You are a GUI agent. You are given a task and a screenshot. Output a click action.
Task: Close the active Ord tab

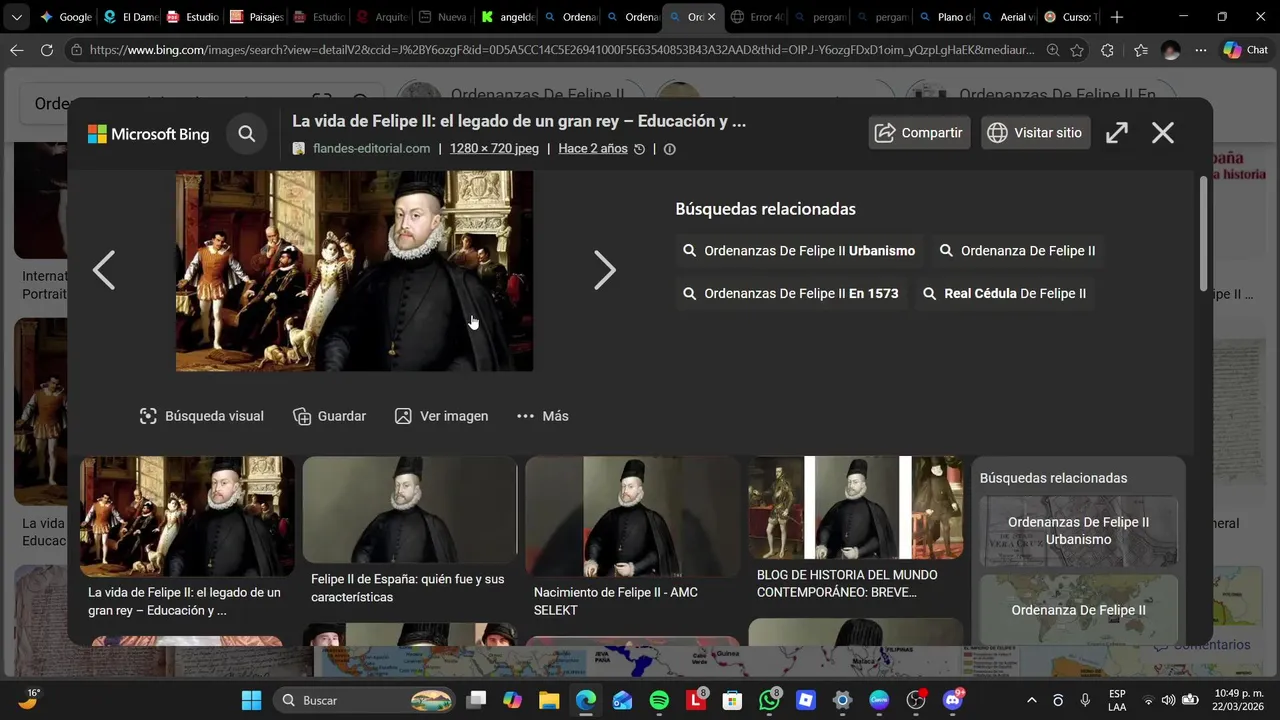(x=711, y=17)
